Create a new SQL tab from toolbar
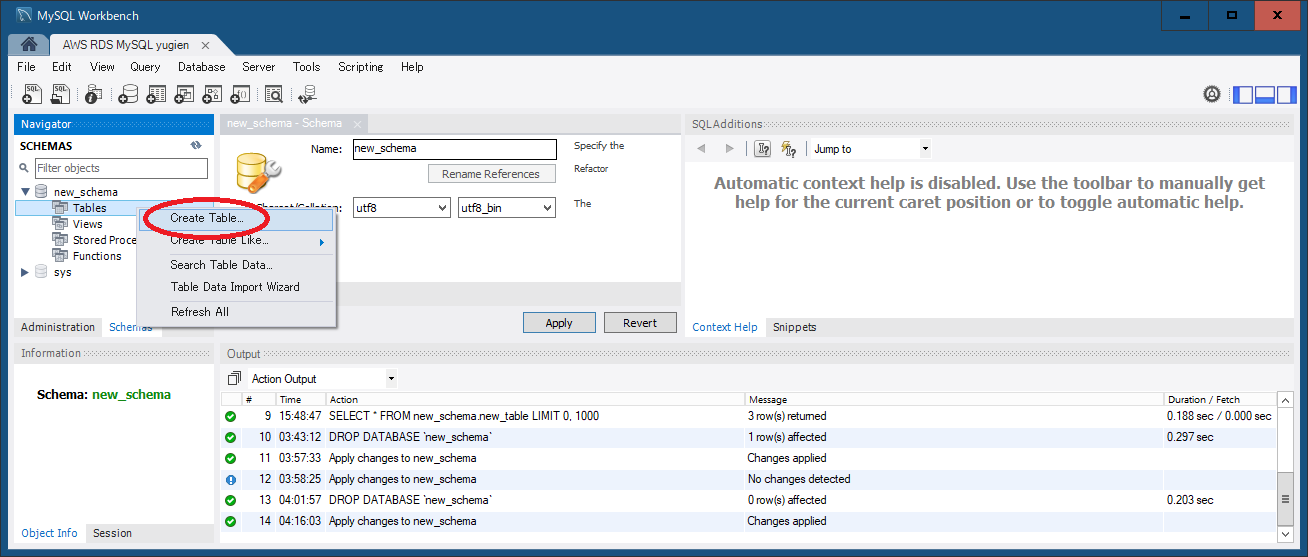1308x557 pixels. click(32, 94)
